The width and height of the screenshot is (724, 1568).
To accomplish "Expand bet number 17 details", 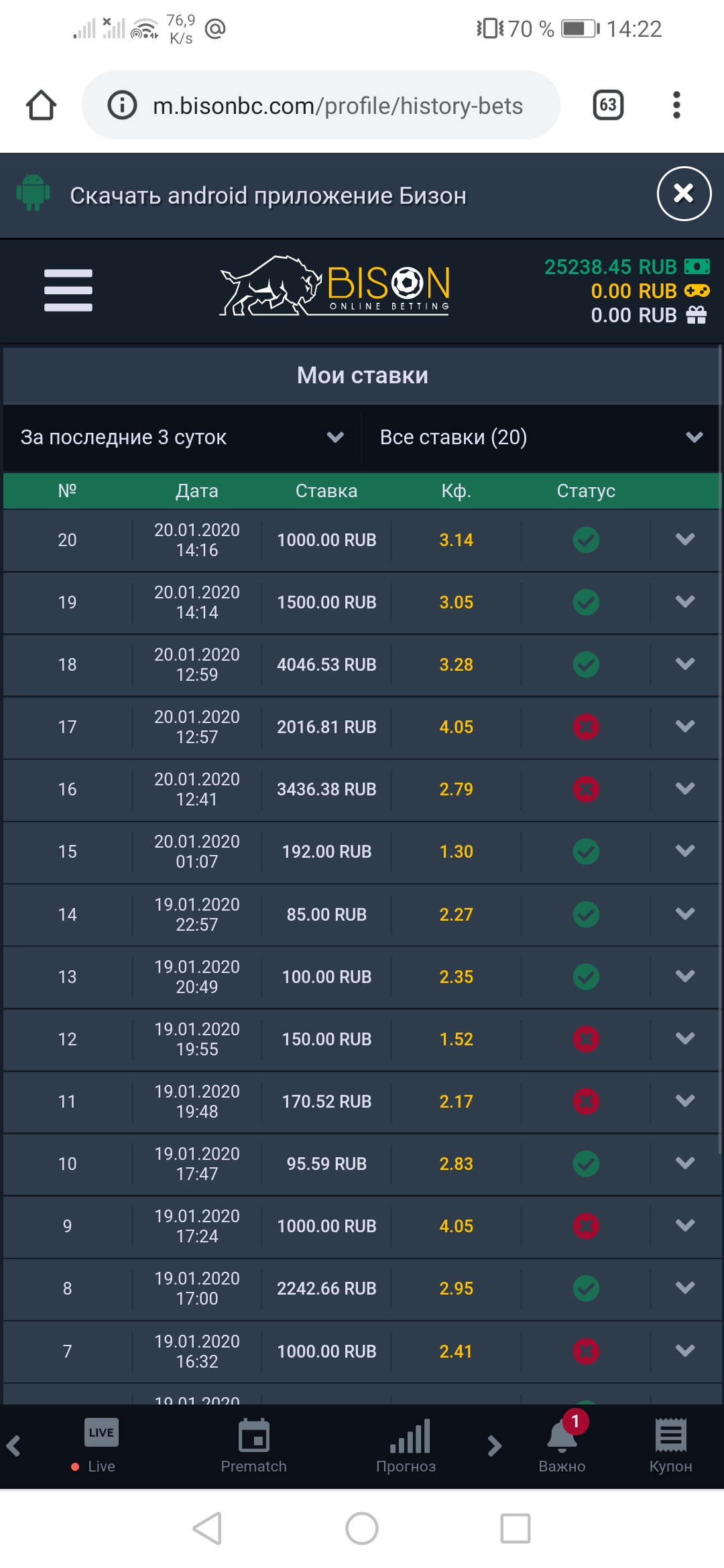I will click(685, 726).
